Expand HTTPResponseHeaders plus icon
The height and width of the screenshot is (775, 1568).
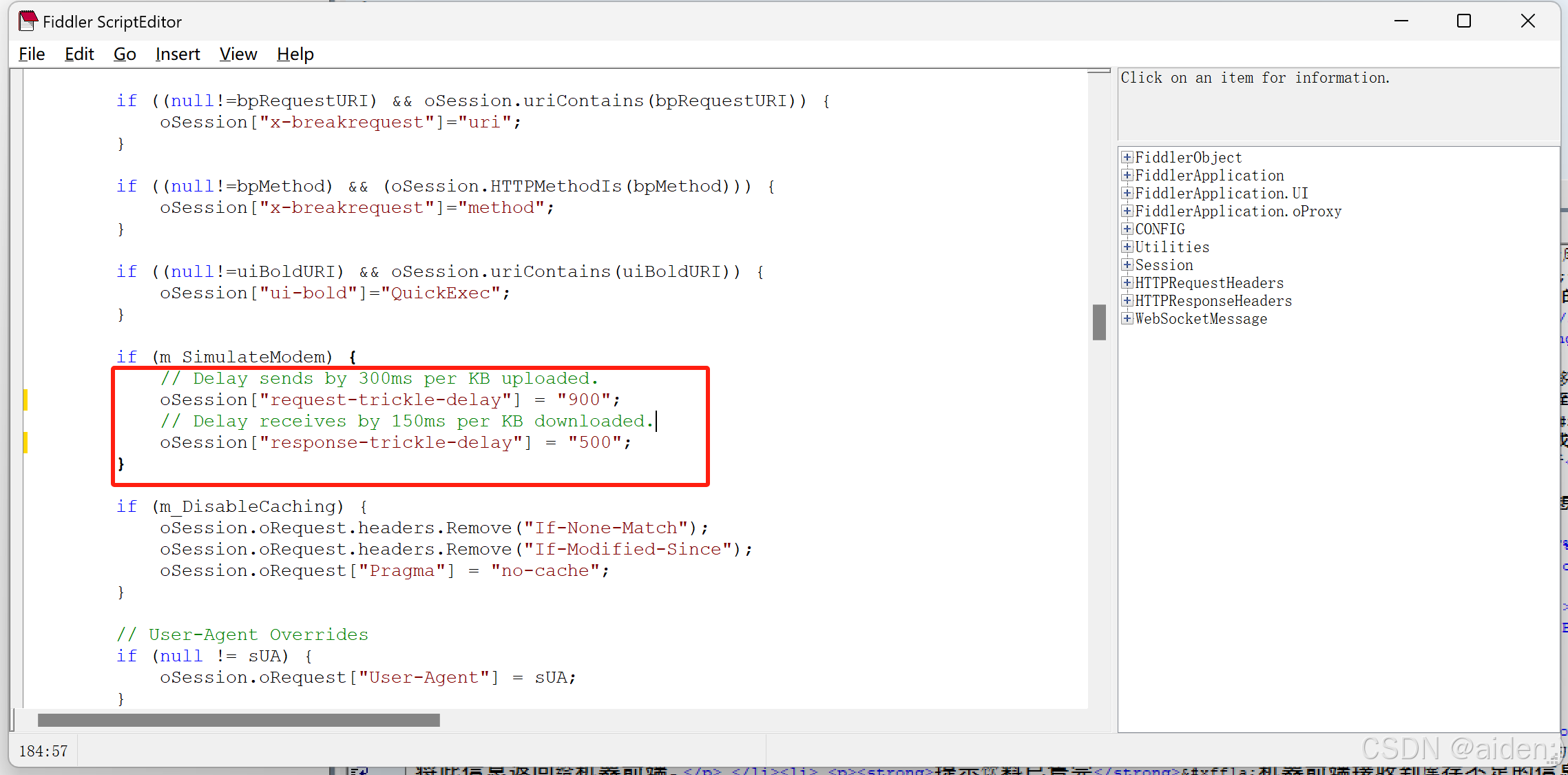point(1127,301)
